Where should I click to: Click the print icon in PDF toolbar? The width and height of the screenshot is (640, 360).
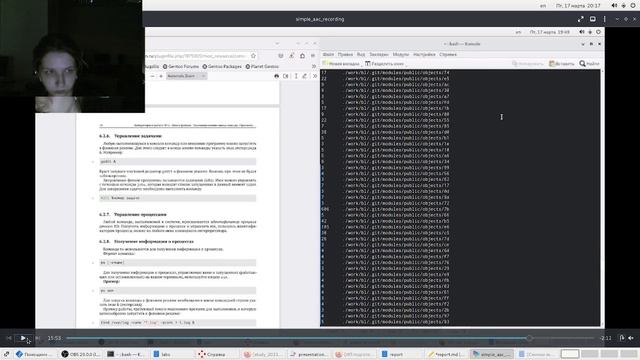(277, 76)
